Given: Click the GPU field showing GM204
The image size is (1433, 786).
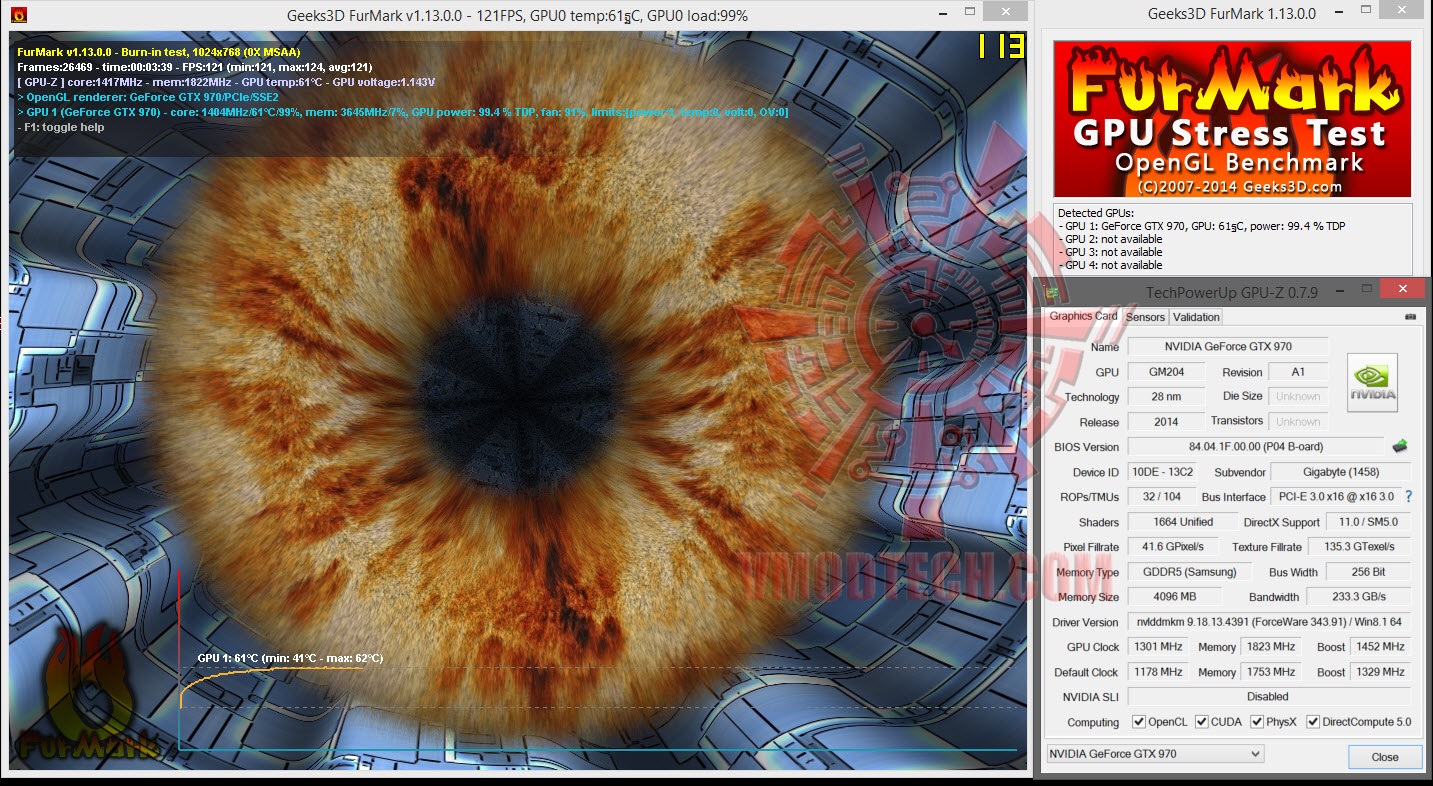Looking at the screenshot, I should [1165, 372].
